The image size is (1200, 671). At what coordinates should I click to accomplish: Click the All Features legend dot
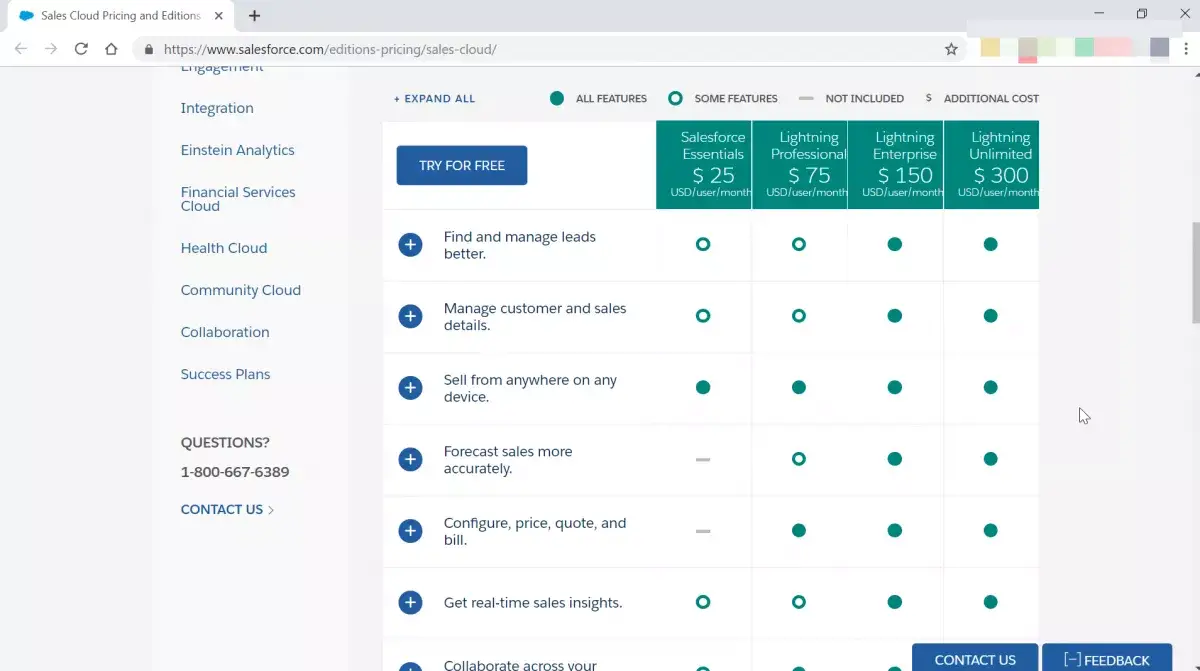pyautogui.click(x=557, y=98)
